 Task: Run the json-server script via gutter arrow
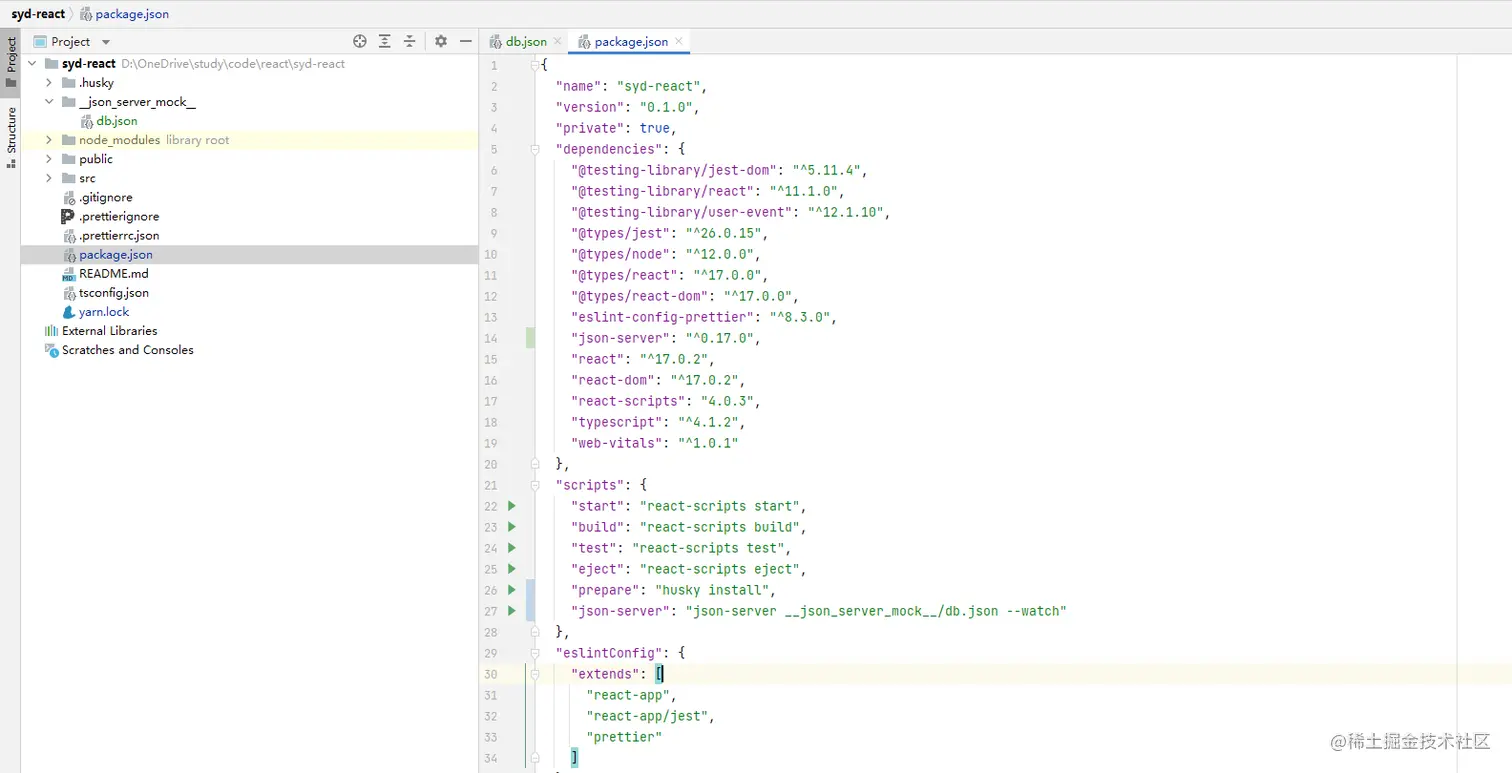tap(512, 611)
